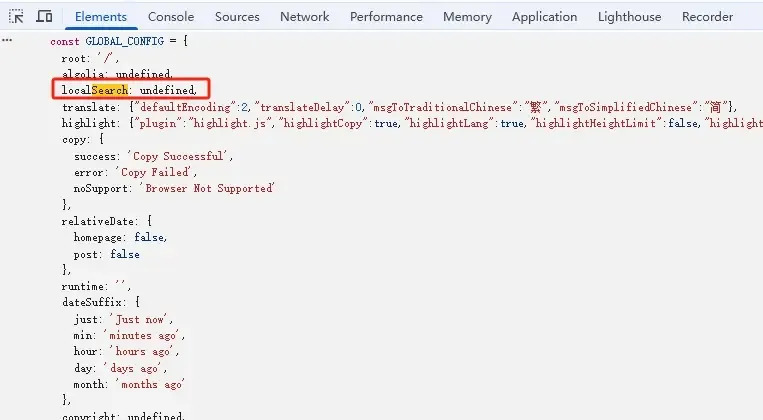Viewport: 763px width, 420px height.
Task: Switch to the Application tab
Action: [545, 17]
